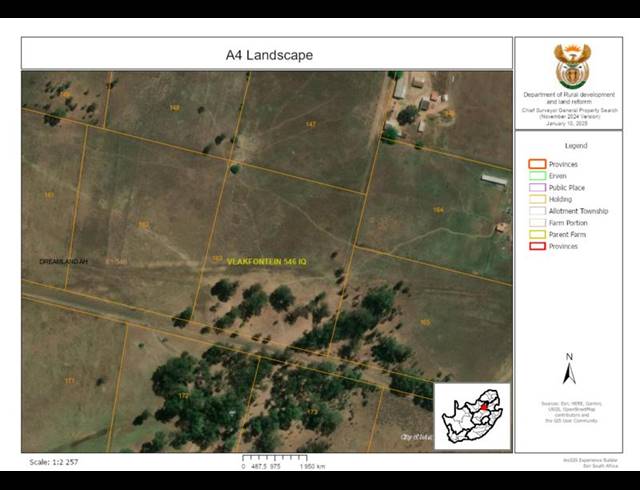The width and height of the screenshot is (640, 490).
Task: Click parcel label 165 on the map
Action: [x=425, y=323]
